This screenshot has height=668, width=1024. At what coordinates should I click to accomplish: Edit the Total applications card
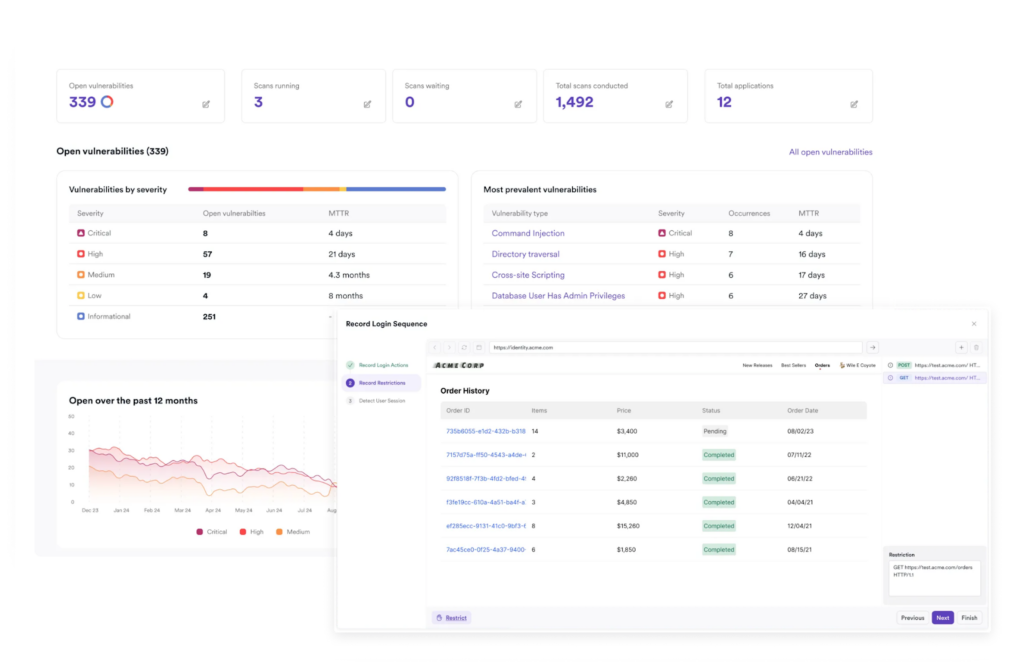coord(854,104)
